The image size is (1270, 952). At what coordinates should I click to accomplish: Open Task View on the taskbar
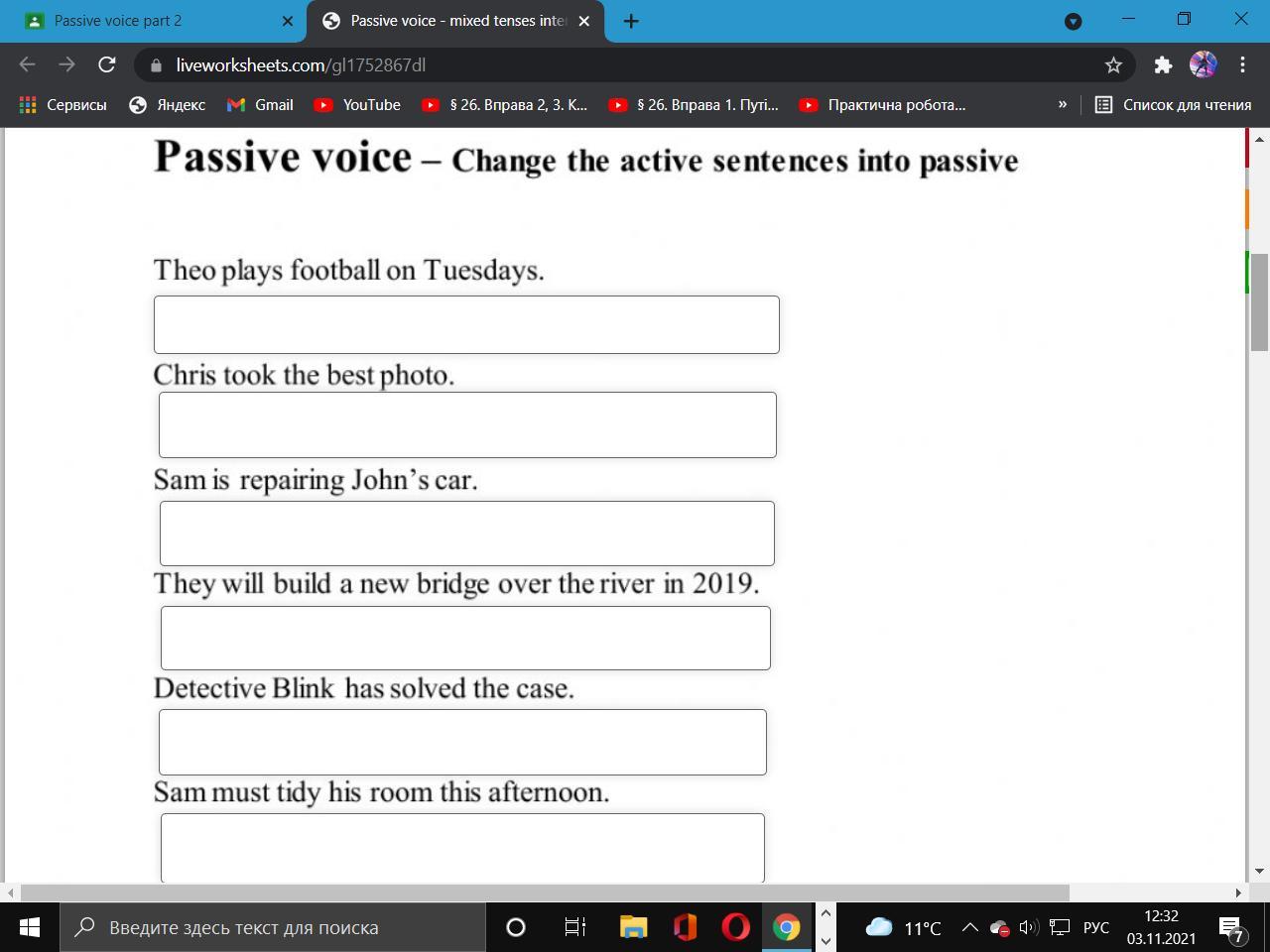pos(575,927)
